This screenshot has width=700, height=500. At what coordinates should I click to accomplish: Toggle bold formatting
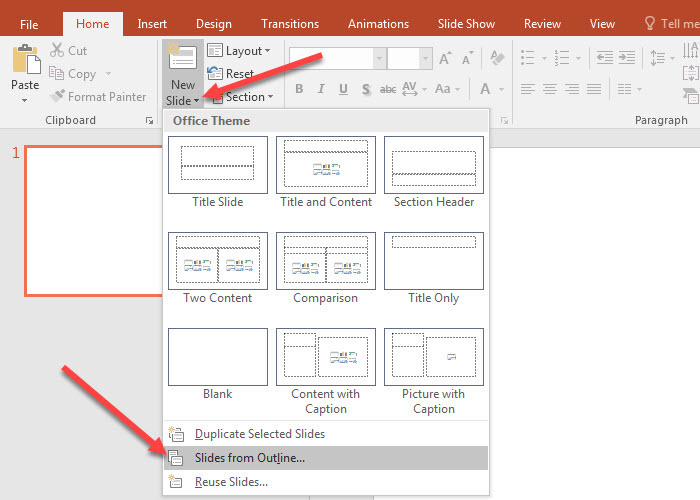pos(299,89)
